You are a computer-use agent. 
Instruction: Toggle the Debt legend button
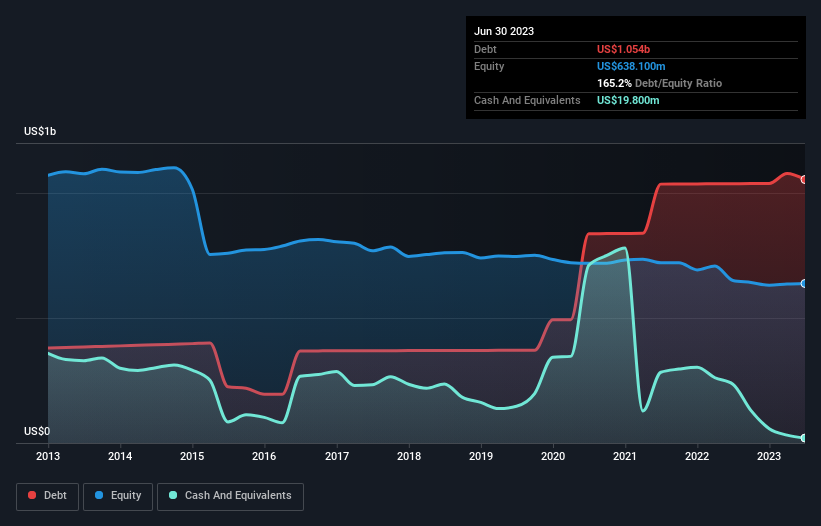point(47,496)
